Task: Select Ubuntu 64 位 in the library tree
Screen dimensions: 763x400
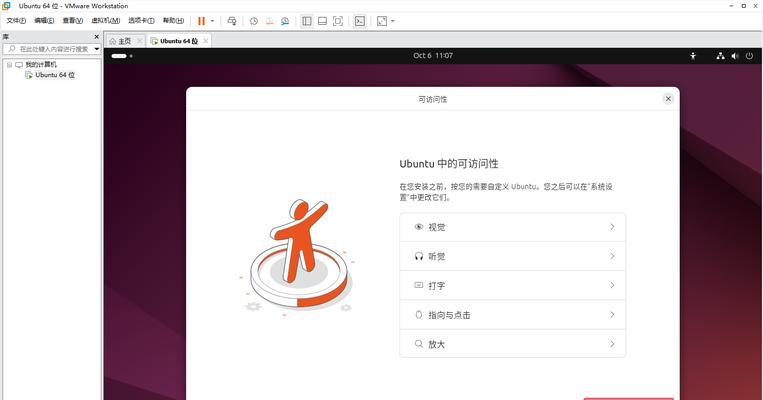Action: pos(55,75)
